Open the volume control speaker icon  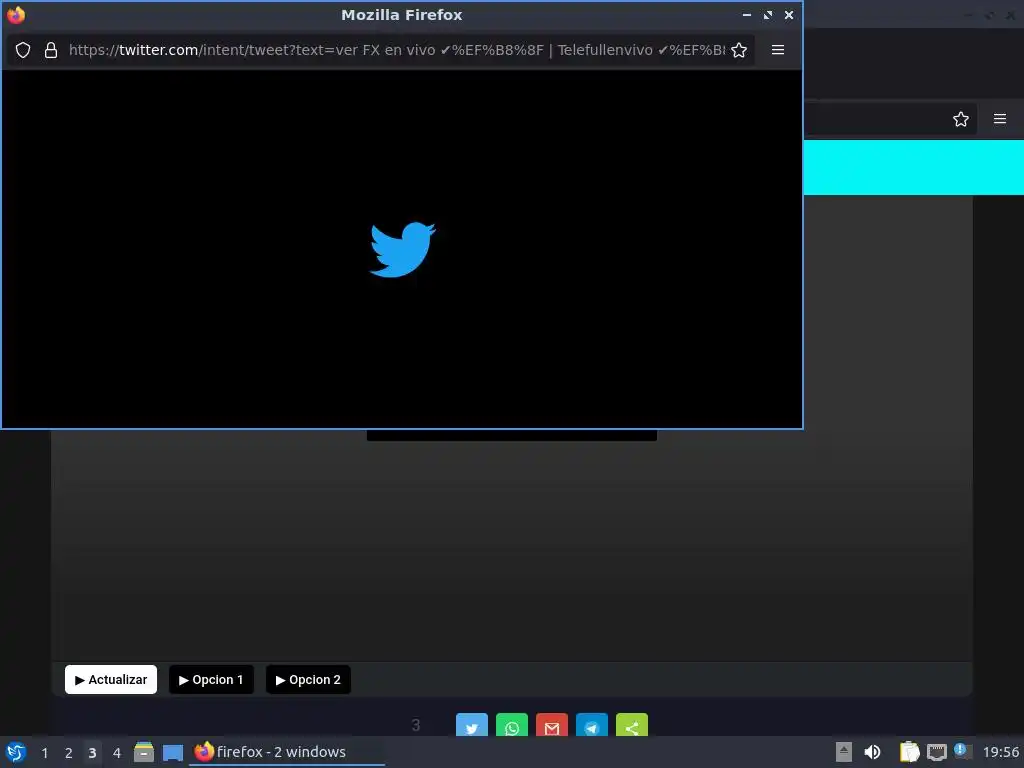pyautogui.click(x=872, y=752)
